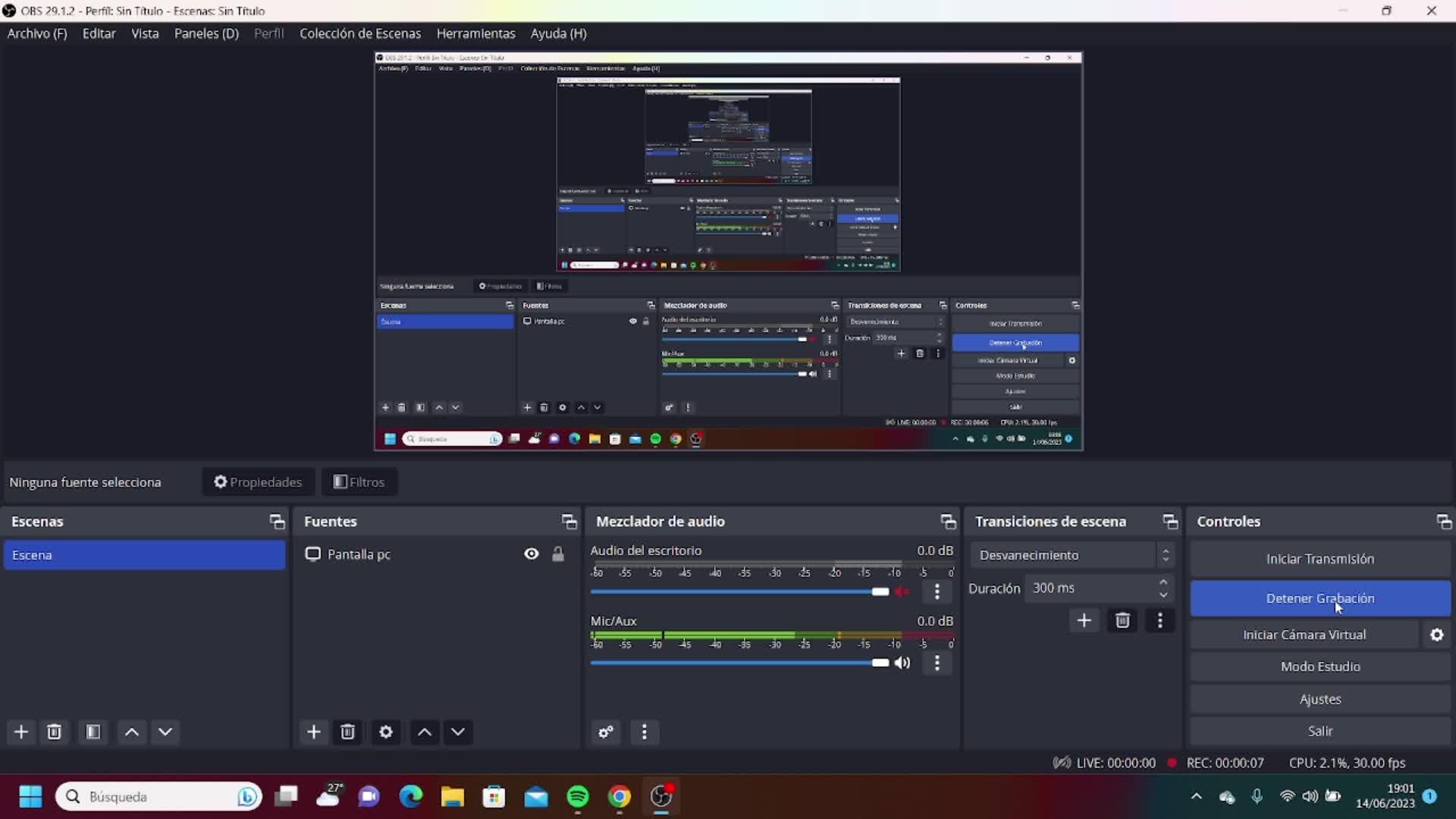Screen dimensions: 1456x819
Task: Click the Detener Grabación button
Action: (1319, 598)
